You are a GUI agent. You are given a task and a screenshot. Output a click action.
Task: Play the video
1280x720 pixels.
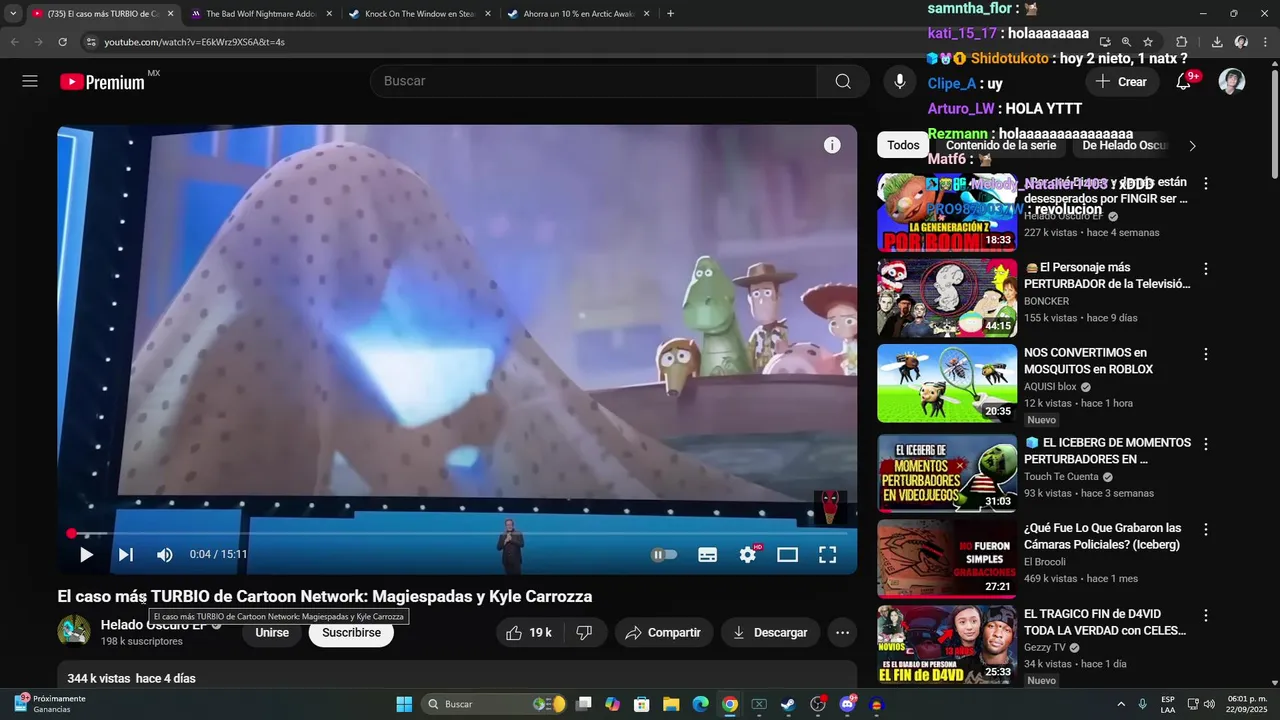click(86, 555)
